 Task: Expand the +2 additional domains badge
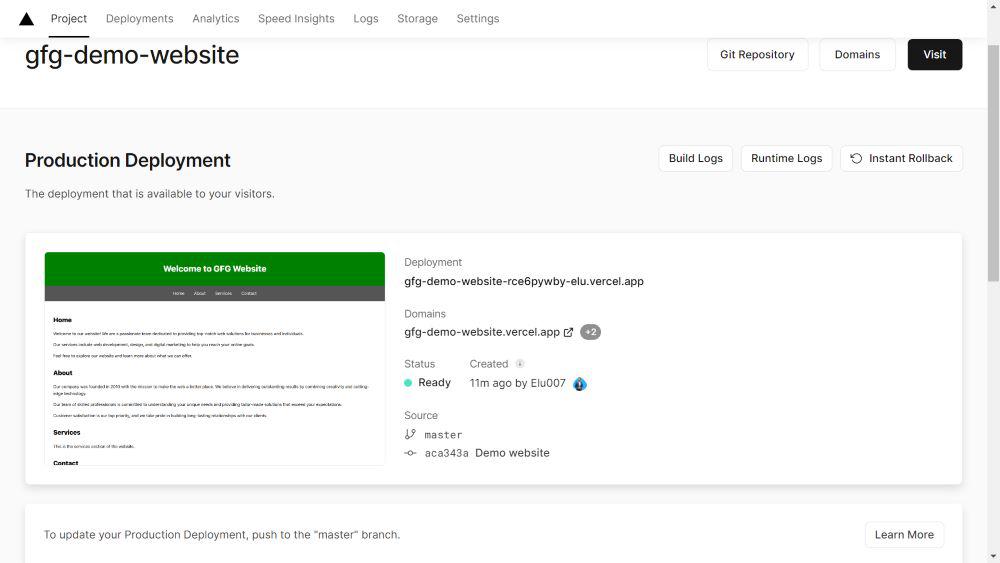click(590, 332)
